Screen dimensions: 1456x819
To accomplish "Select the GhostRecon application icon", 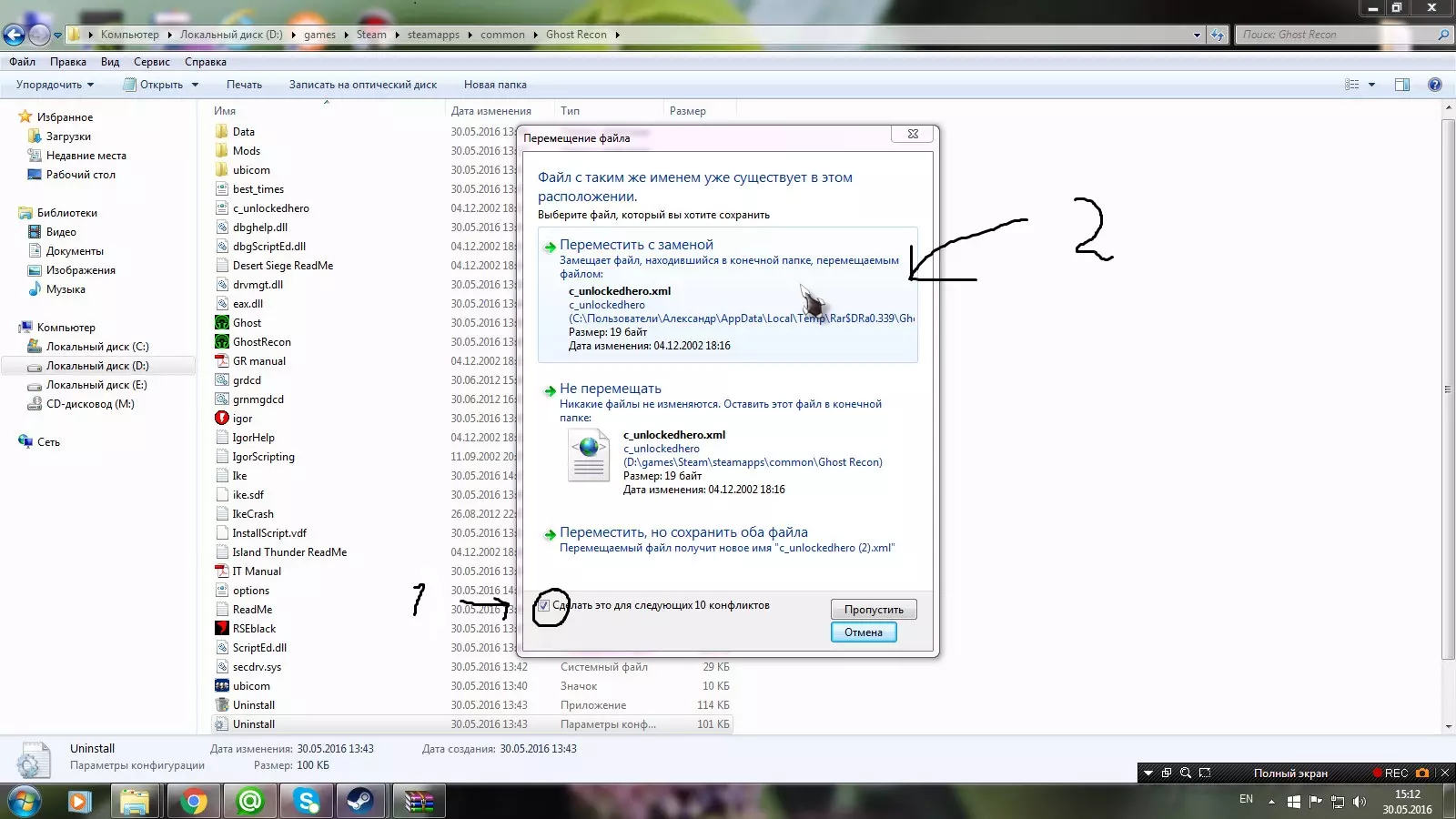I will pyautogui.click(x=221, y=342).
